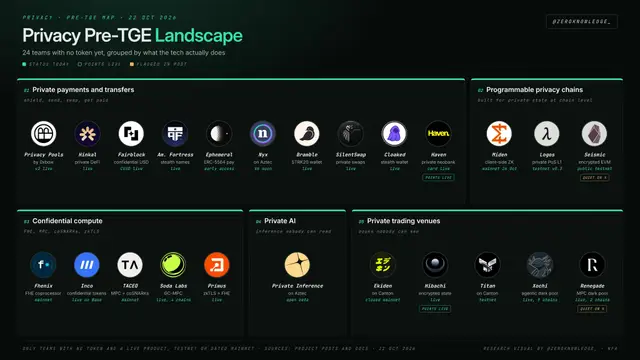Click the 'MPC dark pool' text under Renegade
Viewport: 640px width, 360px height.
point(592,293)
